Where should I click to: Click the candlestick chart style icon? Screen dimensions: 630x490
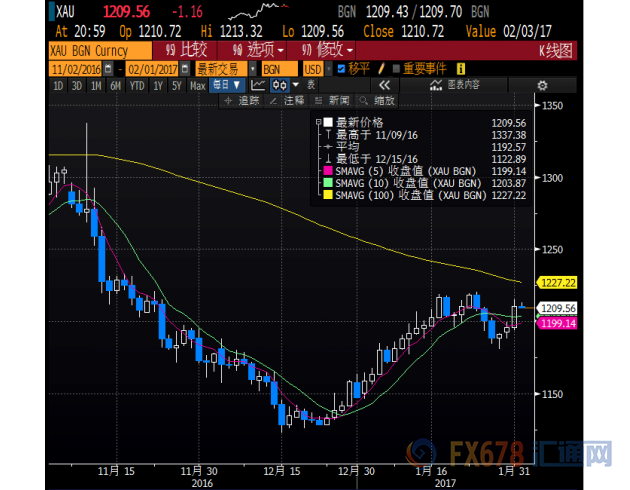coord(280,86)
